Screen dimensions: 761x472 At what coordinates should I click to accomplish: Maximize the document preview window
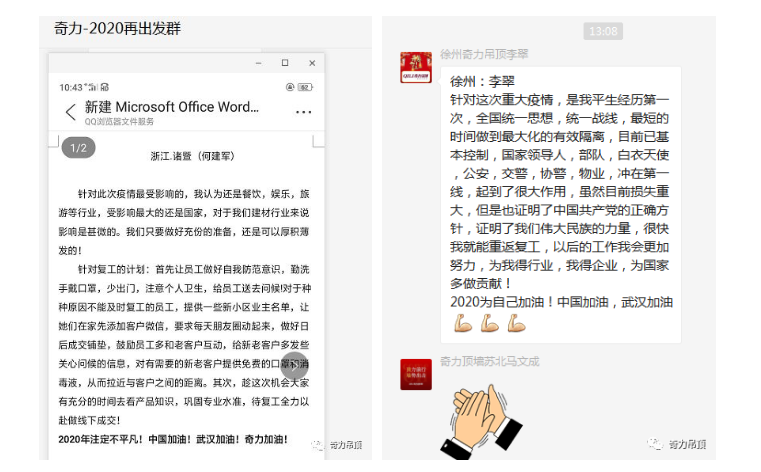point(284,63)
